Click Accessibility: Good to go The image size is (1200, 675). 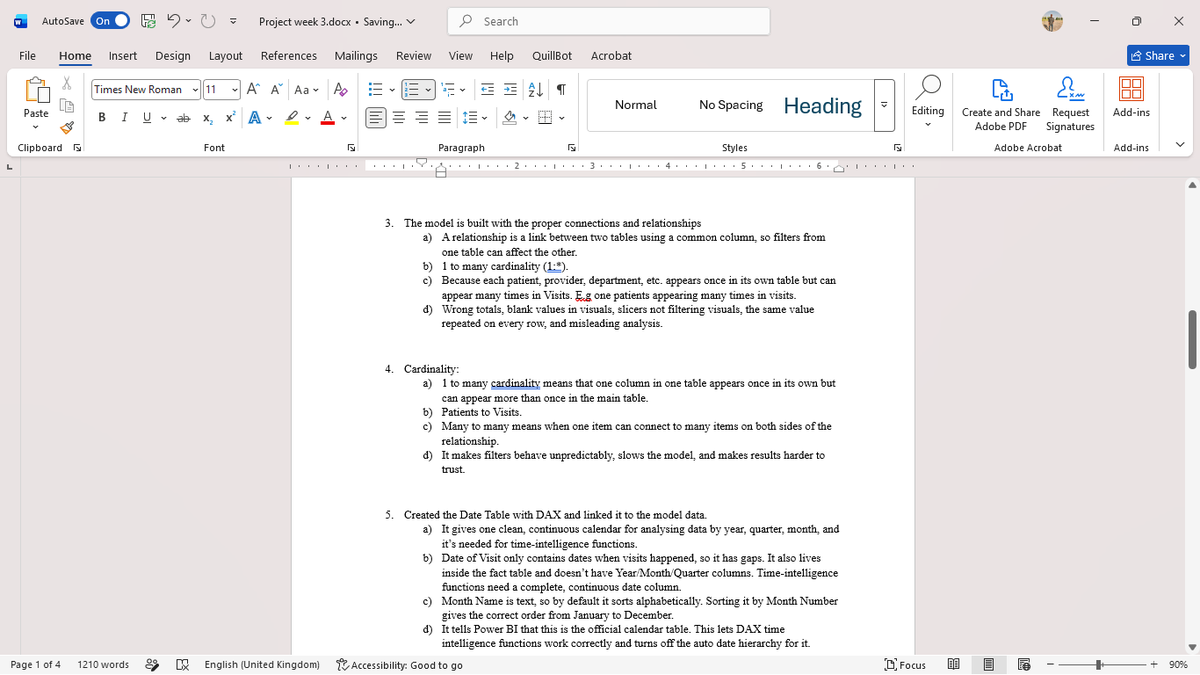tap(399, 664)
